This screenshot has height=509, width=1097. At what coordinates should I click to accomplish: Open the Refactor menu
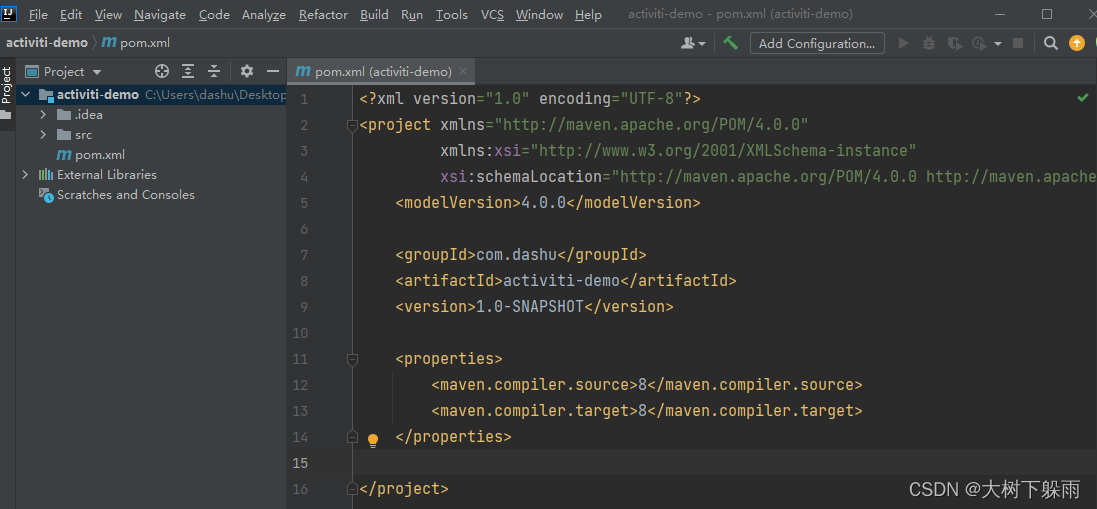[x=323, y=15]
